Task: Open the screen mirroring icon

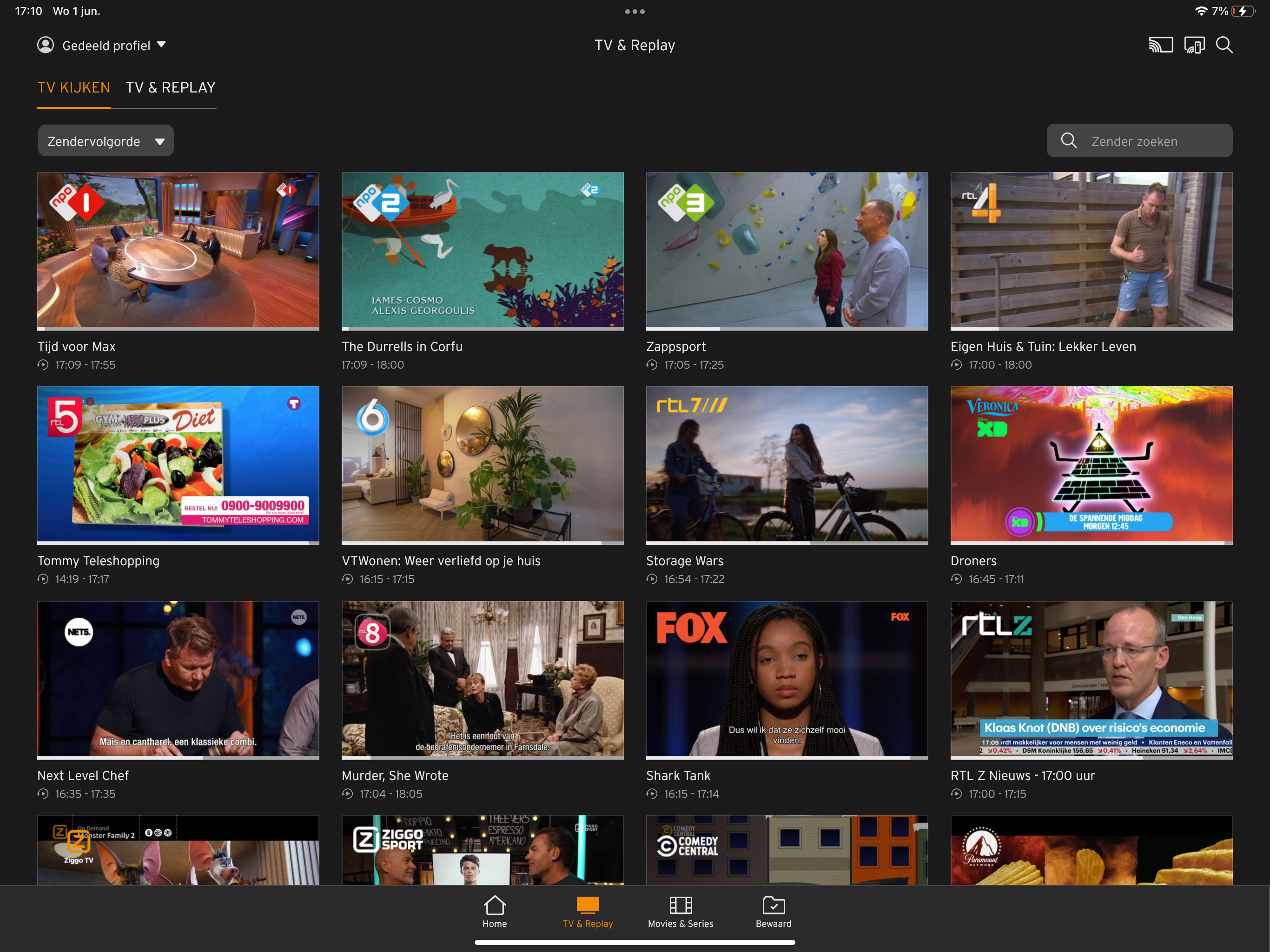Action: pos(1194,45)
